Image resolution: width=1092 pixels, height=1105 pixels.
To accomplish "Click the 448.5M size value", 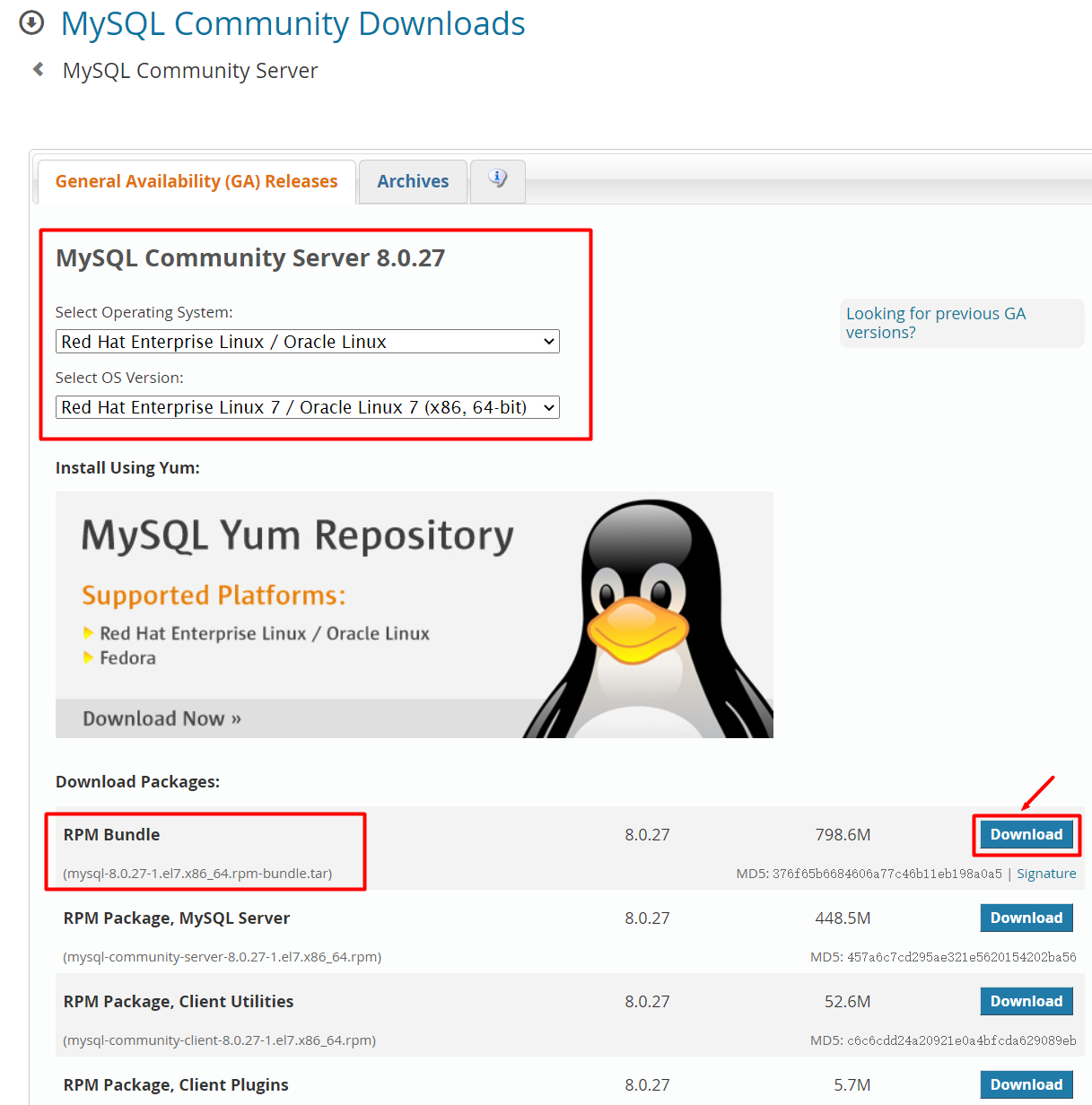I will 843,918.
